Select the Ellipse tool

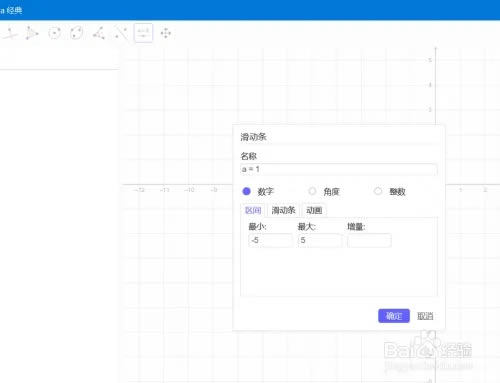pos(77,33)
